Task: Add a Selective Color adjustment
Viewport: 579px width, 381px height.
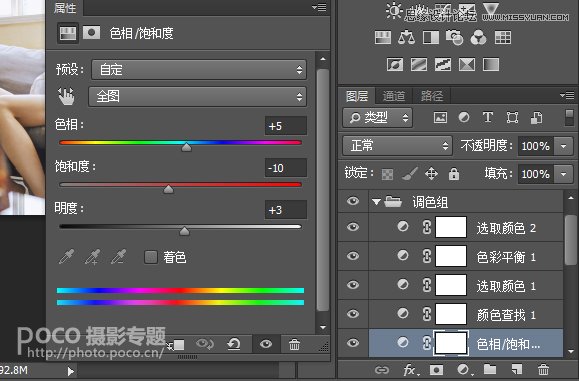Action: pos(467,65)
